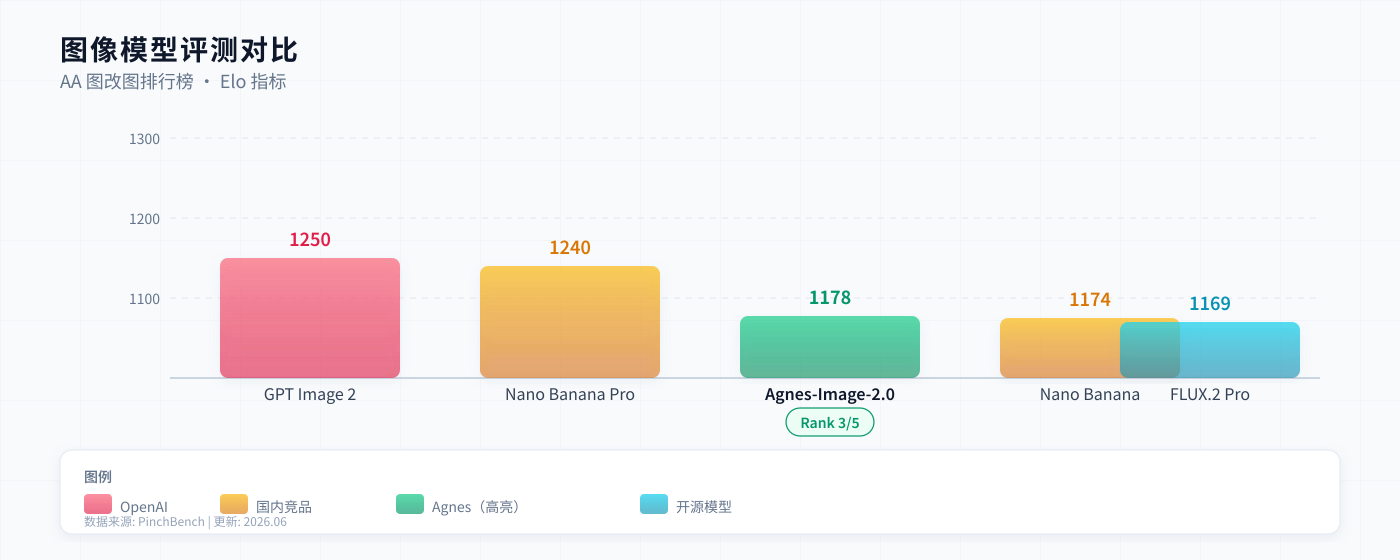Click the orange 国内竞品 legend swatch

tap(234, 504)
